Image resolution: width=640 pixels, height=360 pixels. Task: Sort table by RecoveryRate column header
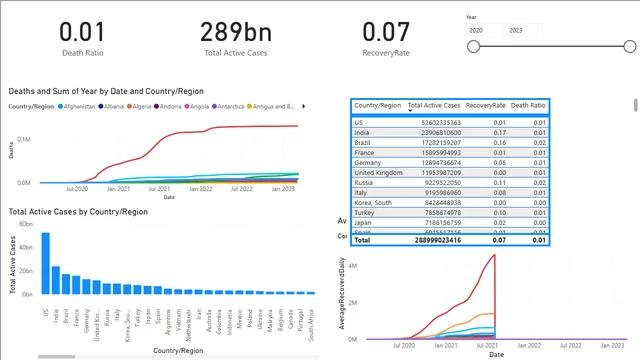point(485,105)
